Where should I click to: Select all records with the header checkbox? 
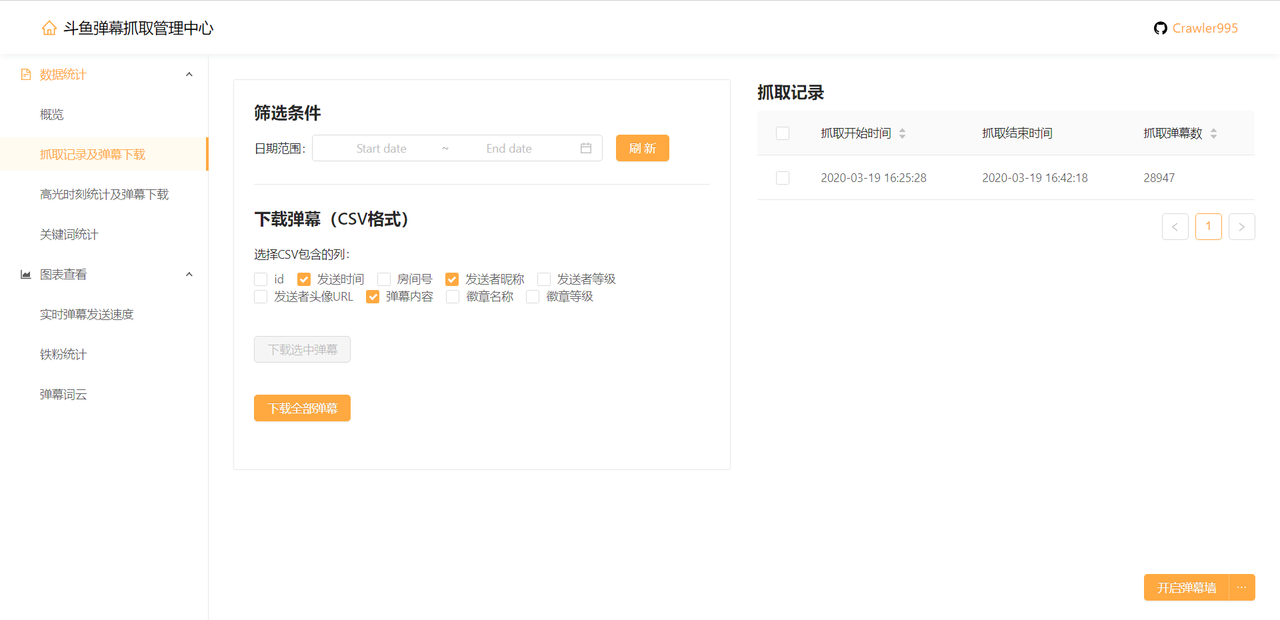pos(783,133)
